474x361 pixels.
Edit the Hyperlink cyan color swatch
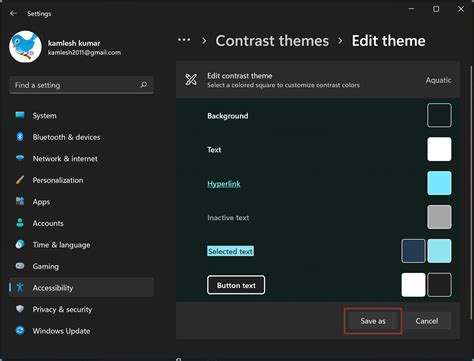click(439, 183)
